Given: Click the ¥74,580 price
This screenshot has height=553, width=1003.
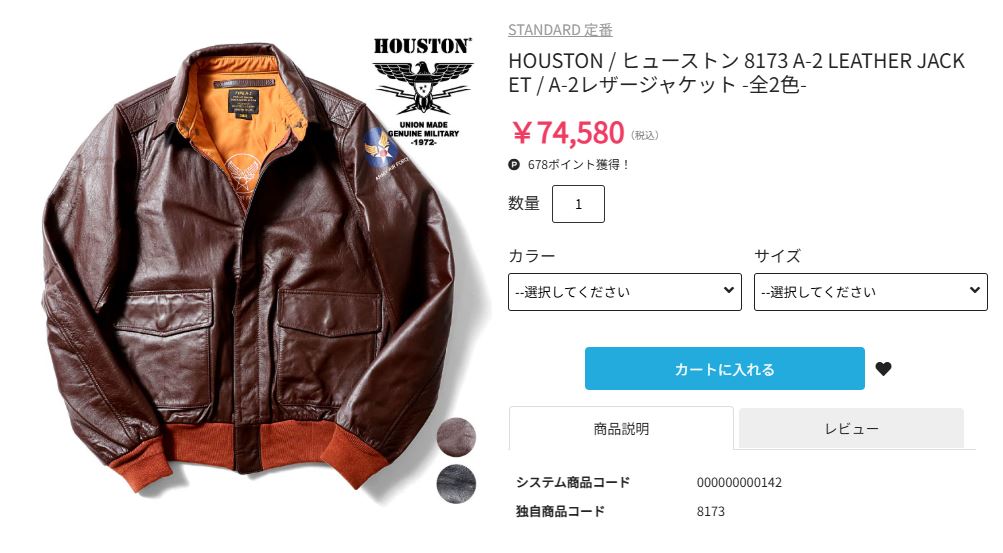Looking at the screenshot, I should [x=568, y=133].
